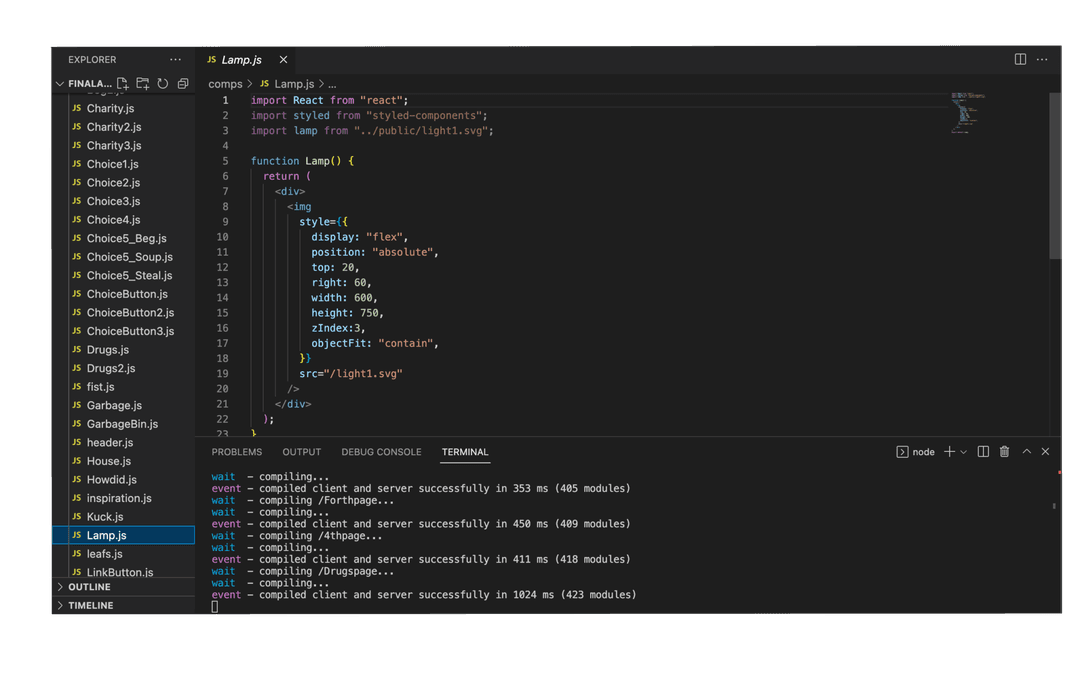Maximize the terminal panel size
1080x675 pixels.
pyautogui.click(x=1026, y=452)
